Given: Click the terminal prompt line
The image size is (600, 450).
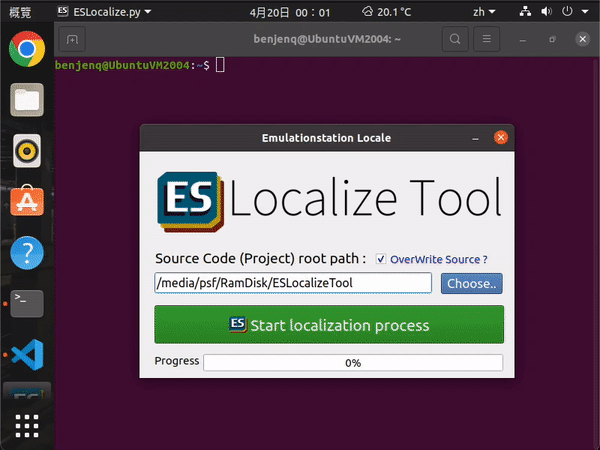Looking at the screenshot, I should (x=140, y=65).
